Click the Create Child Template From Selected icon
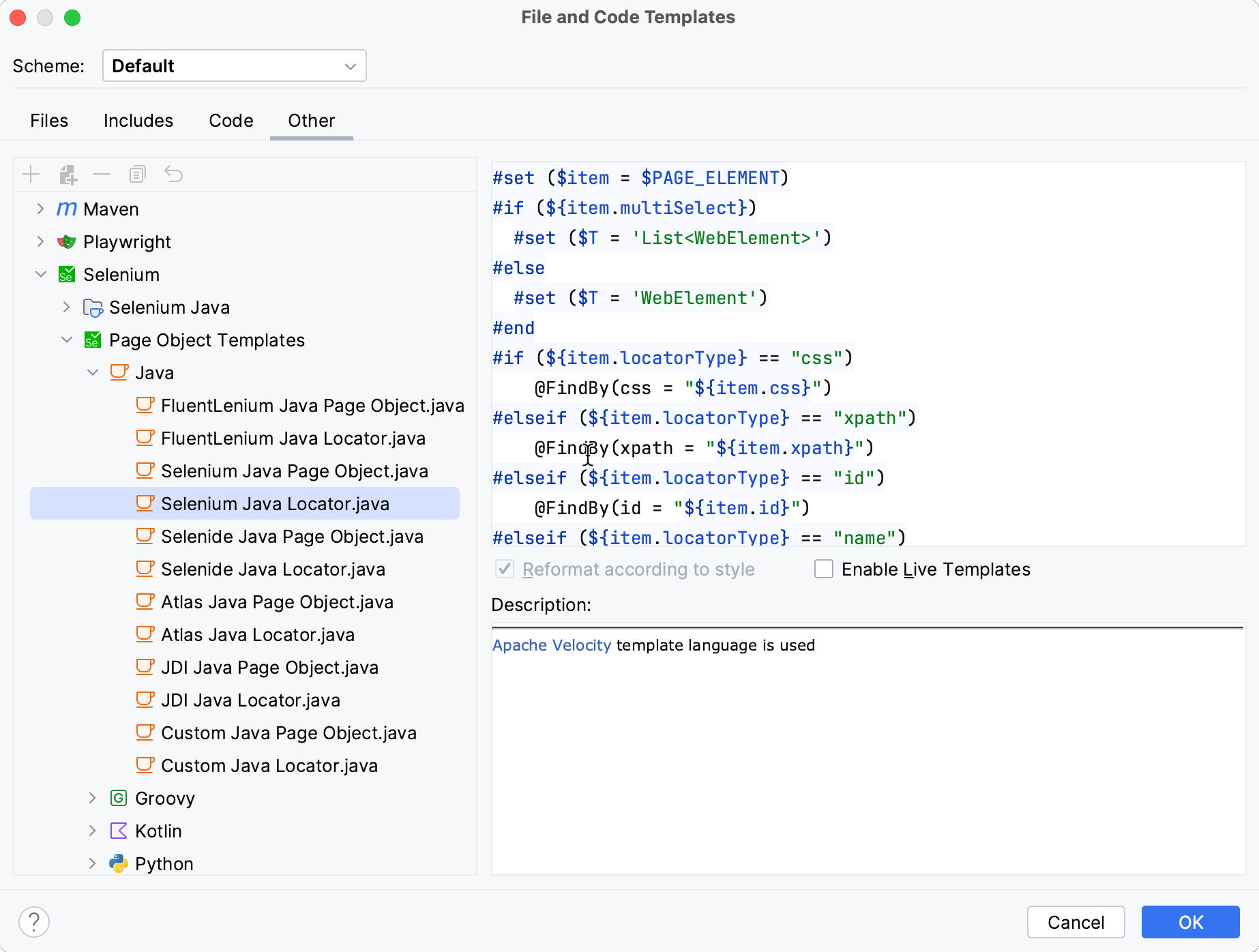The image size is (1259, 952). [67, 175]
